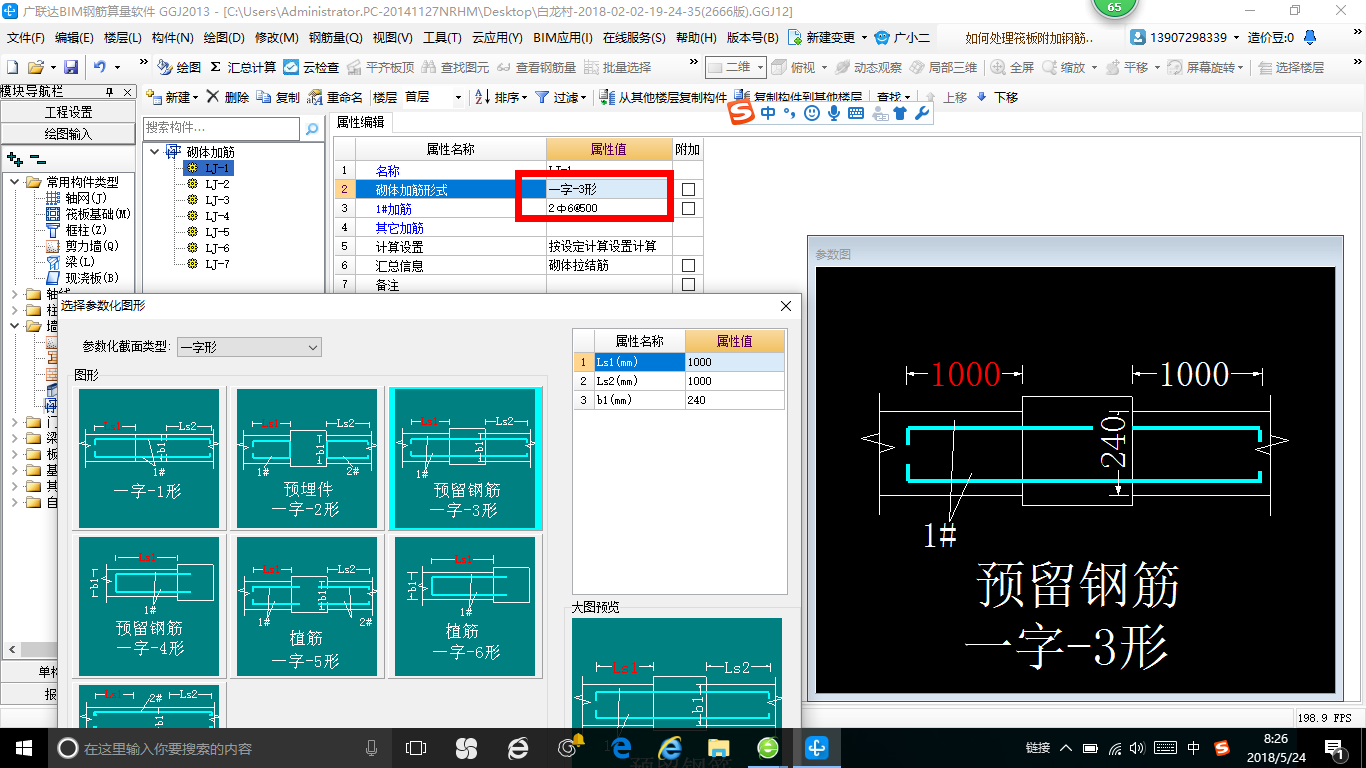Screen dimensions: 1366x768
Task: Click Sogou IME soft keyboard icon
Action: [855, 113]
